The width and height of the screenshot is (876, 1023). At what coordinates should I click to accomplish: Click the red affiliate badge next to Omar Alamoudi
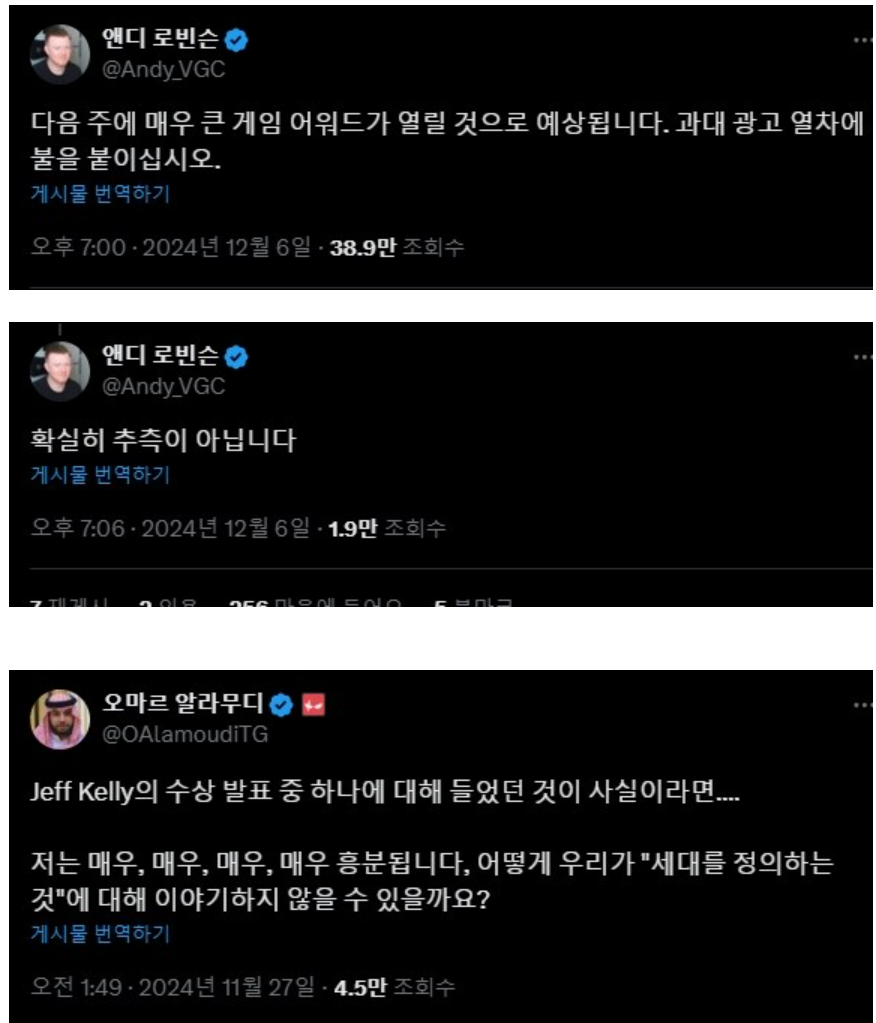[x=314, y=705]
